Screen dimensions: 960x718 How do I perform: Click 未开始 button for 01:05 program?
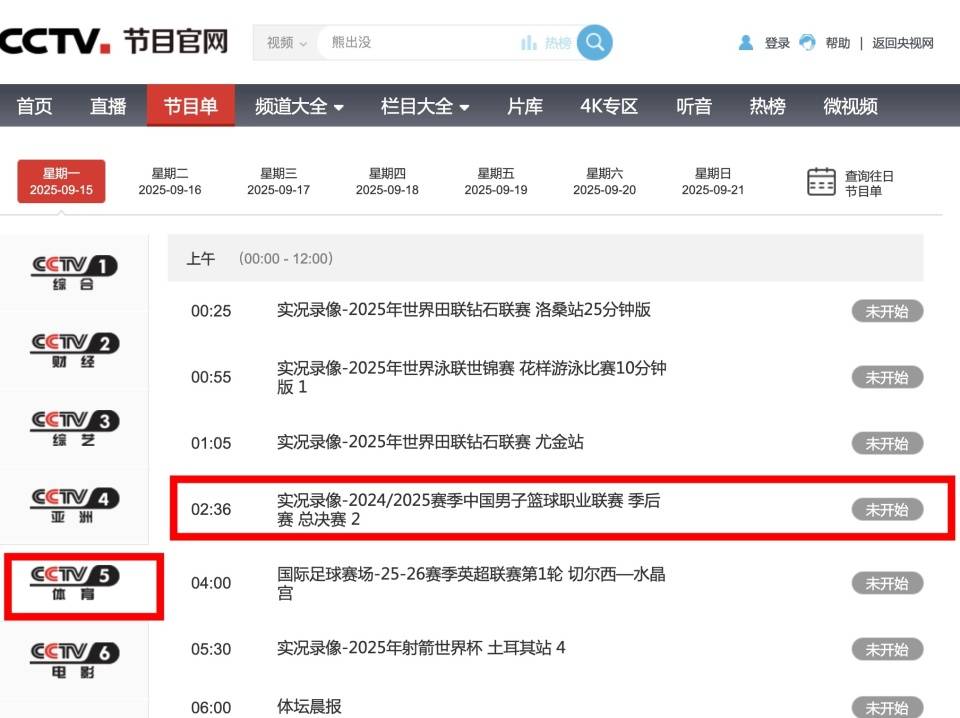[x=887, y=443]
